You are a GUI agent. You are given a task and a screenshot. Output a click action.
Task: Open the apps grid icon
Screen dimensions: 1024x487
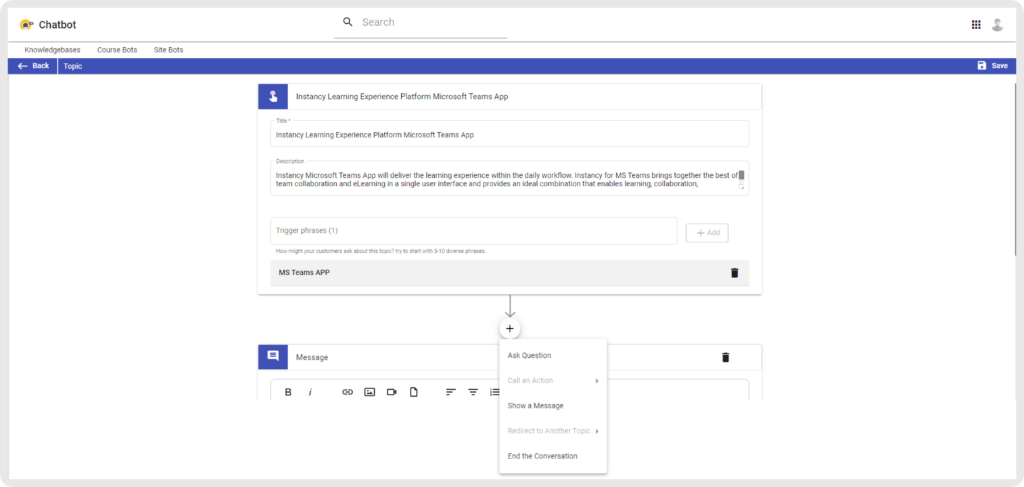tap(976, 25)
